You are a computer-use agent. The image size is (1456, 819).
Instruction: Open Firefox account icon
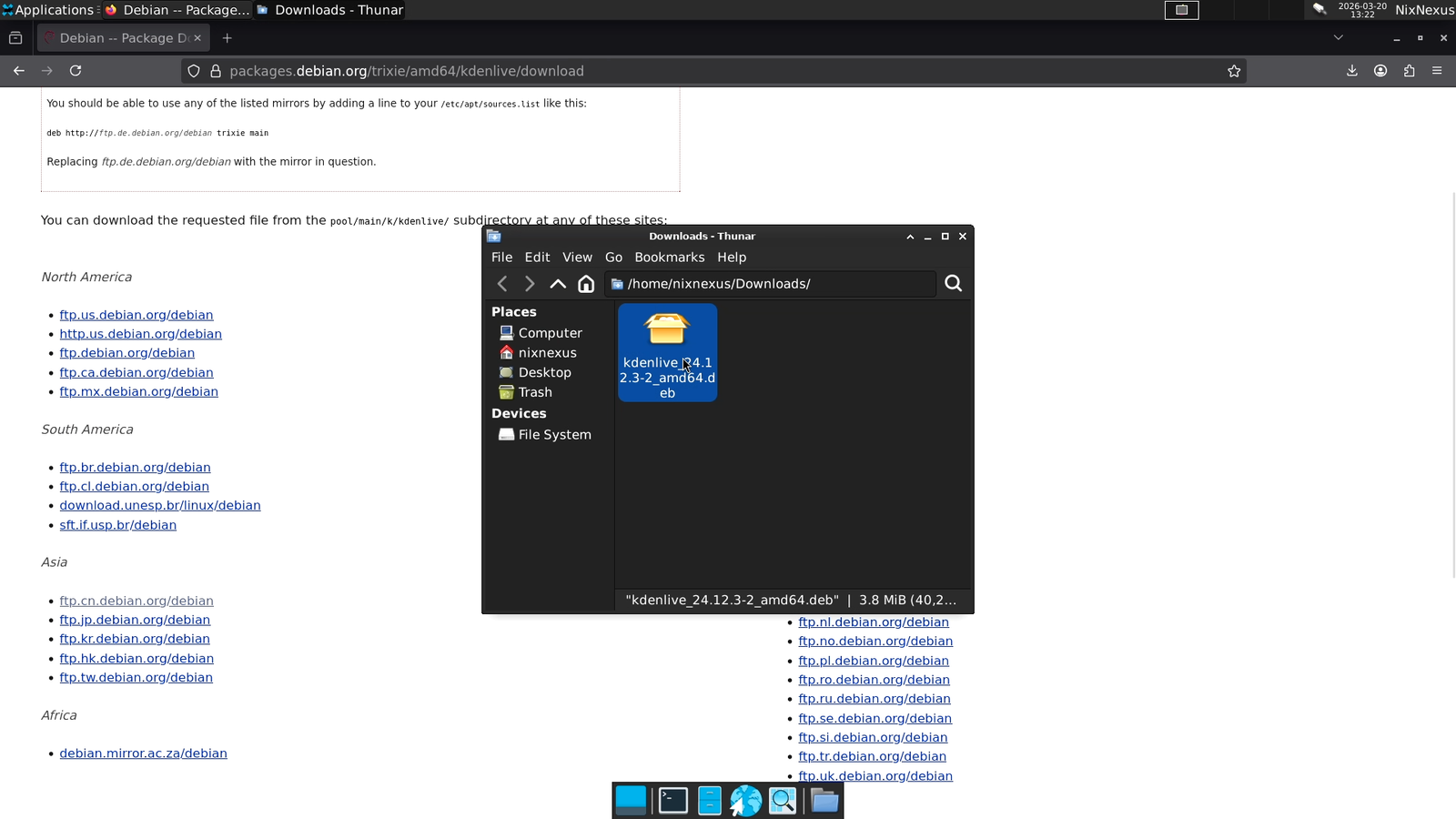click(x=1380, y=71)
